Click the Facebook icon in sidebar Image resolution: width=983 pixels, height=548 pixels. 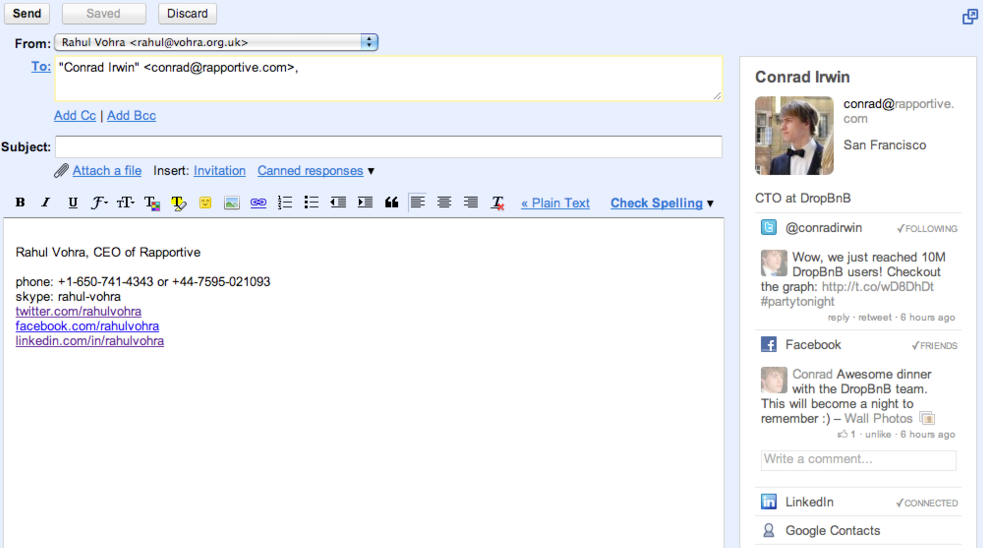click(769, 344)
